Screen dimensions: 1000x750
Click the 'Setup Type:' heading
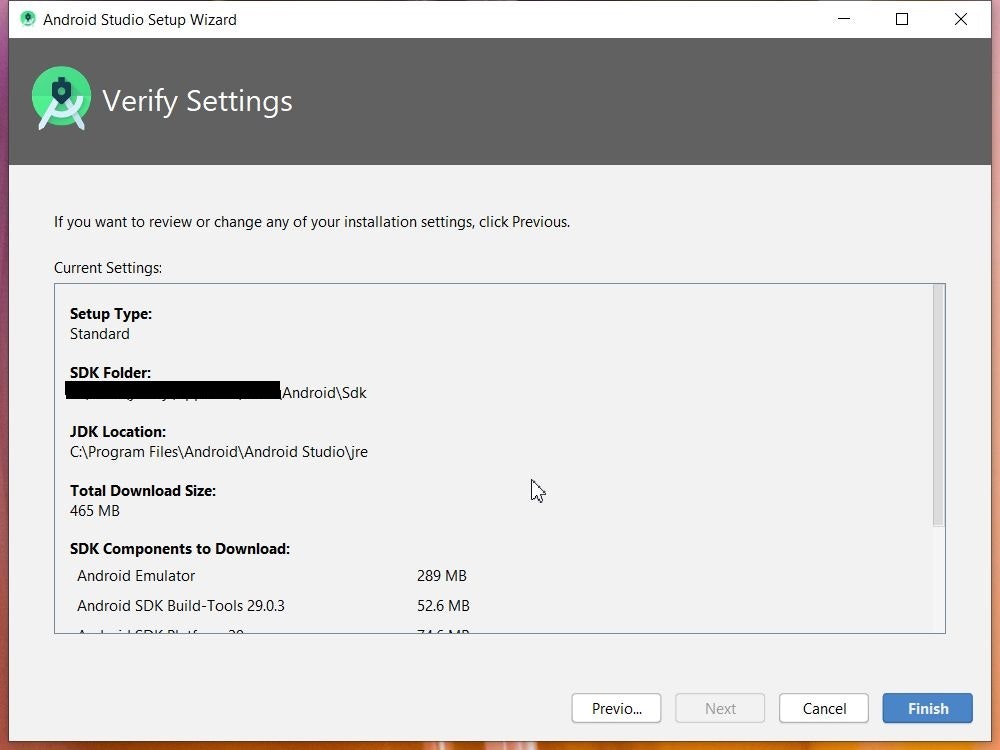[x=111, y=313]
